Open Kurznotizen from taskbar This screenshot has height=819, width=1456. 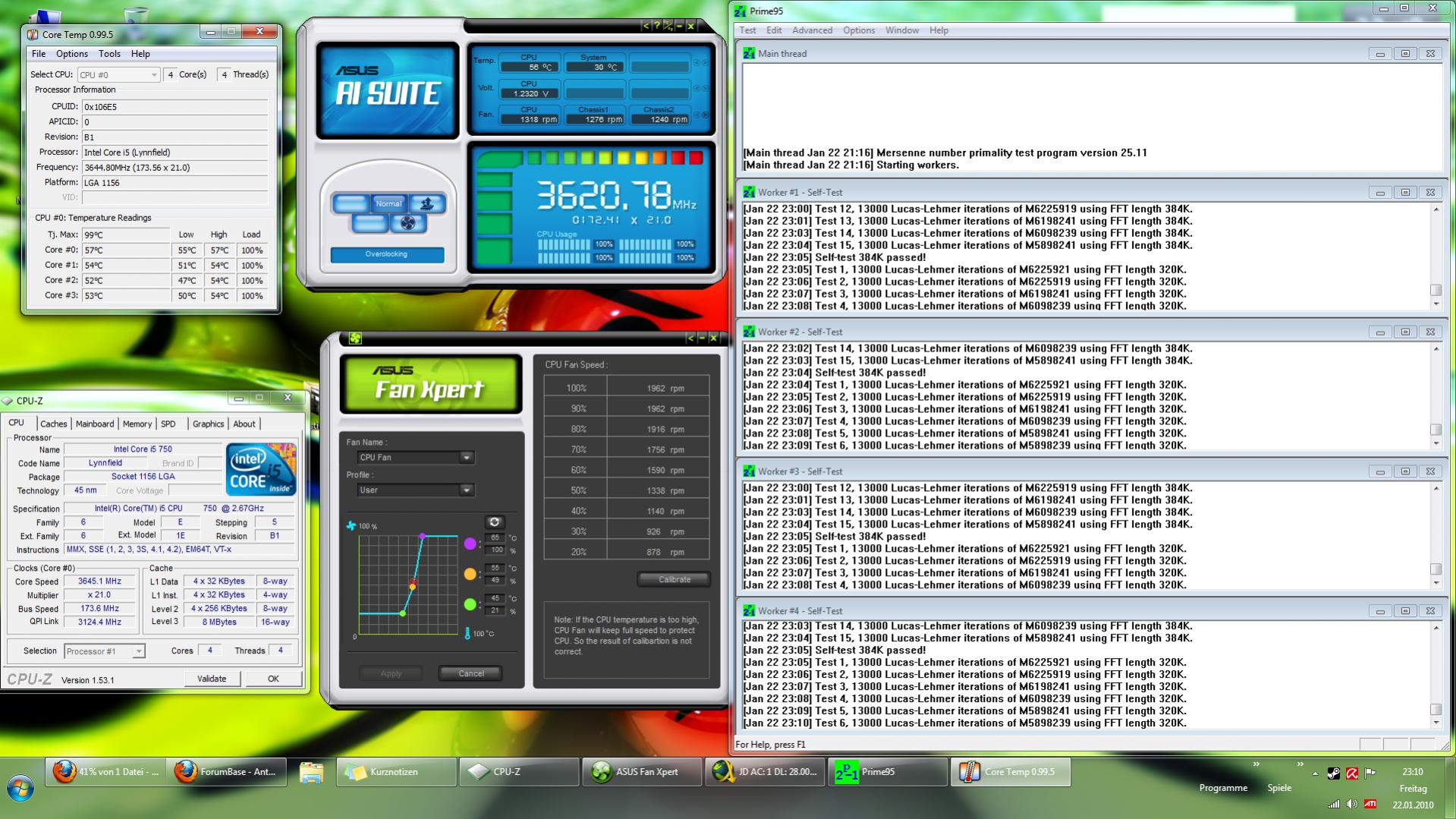coord(396,772)
